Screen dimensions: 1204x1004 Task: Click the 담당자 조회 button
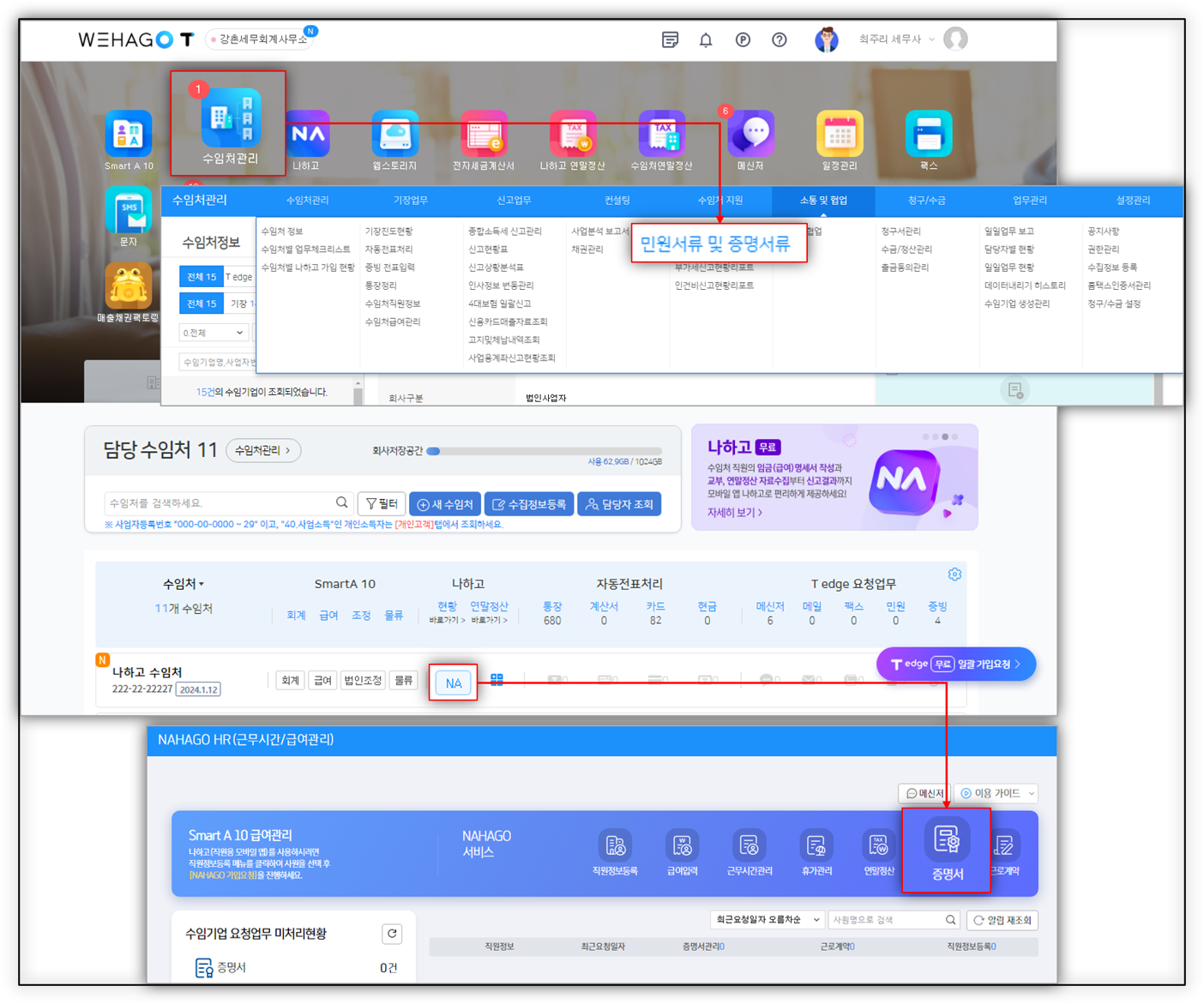pyautogui.click(x=620, y=504)
